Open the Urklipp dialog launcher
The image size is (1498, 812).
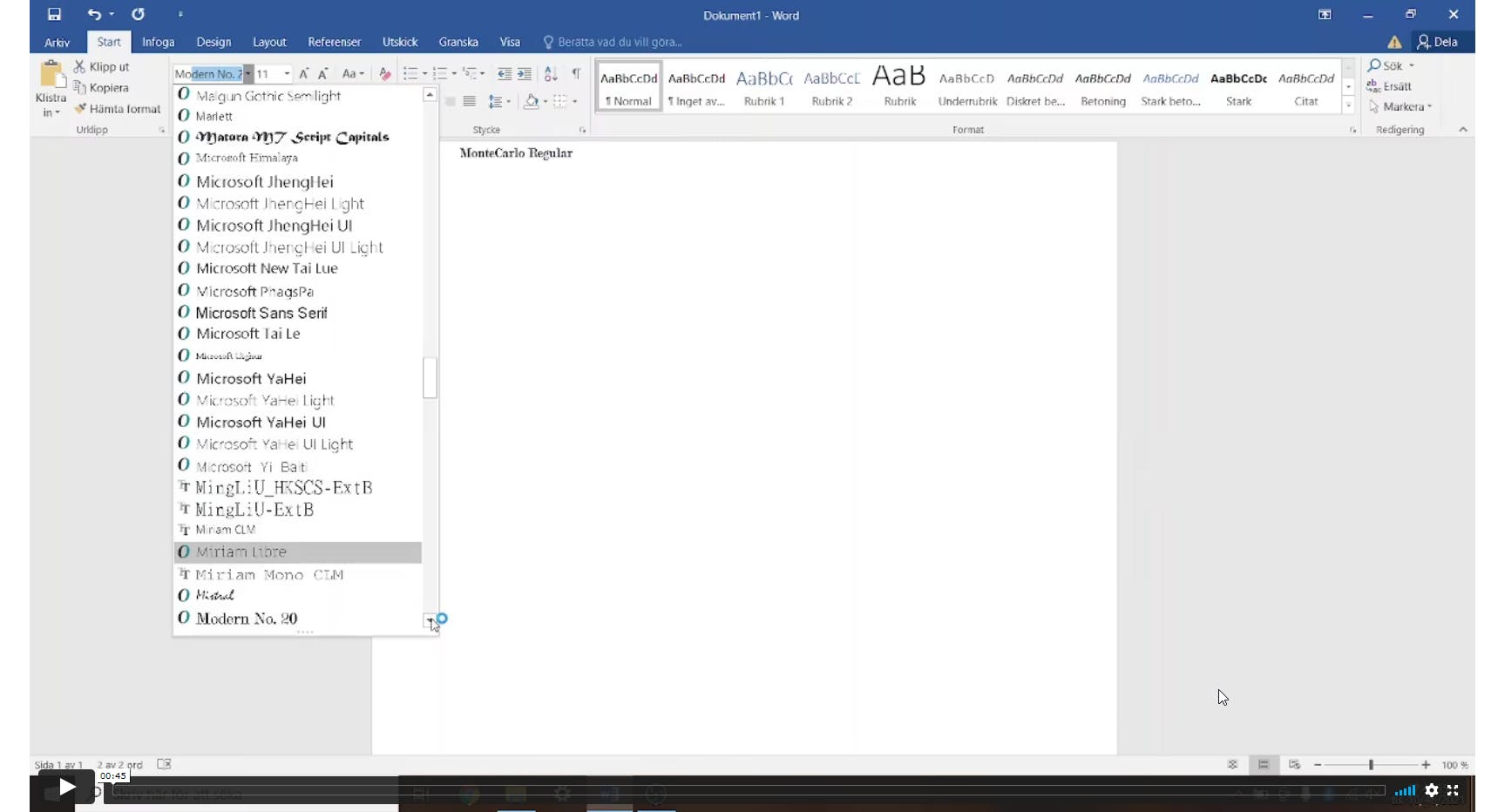tap(162, 130)
